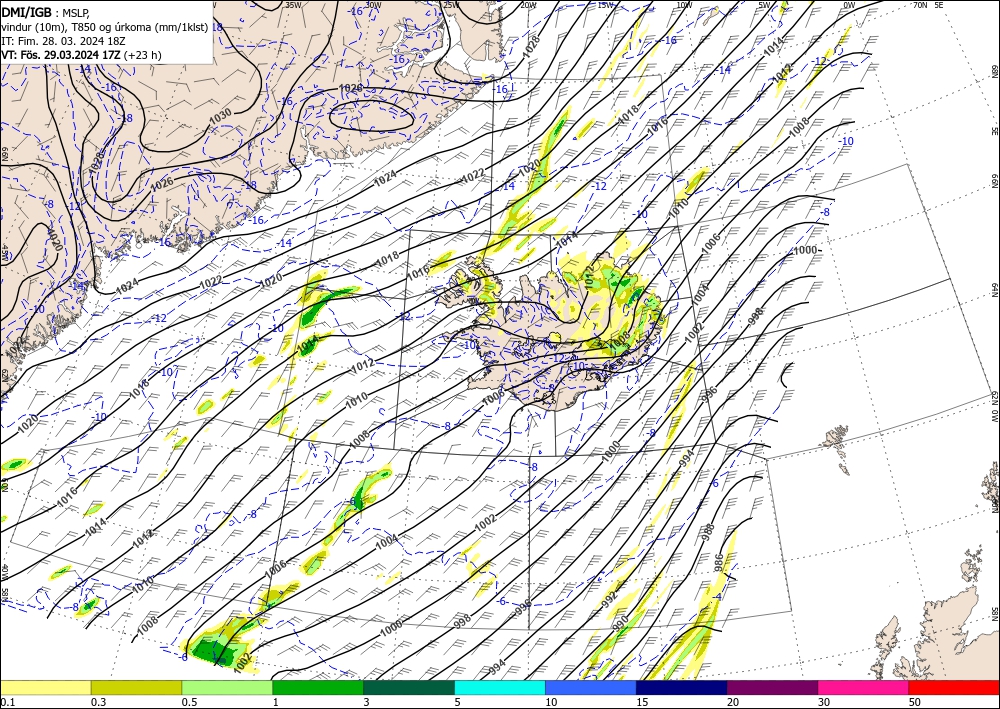Click the '20W' longitude label at top

528,5
